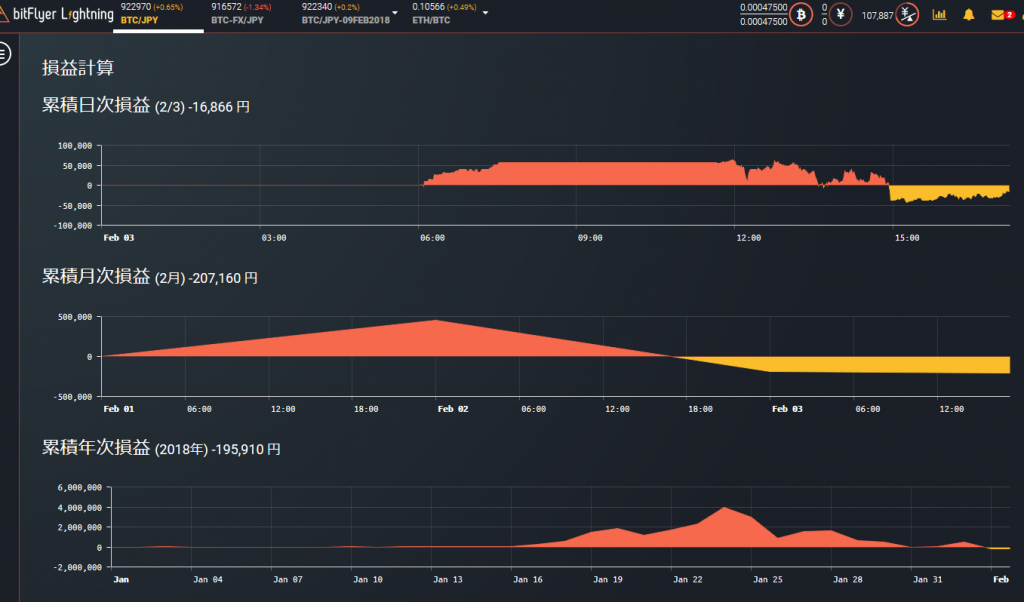Click the Yen balance icon

841,15
